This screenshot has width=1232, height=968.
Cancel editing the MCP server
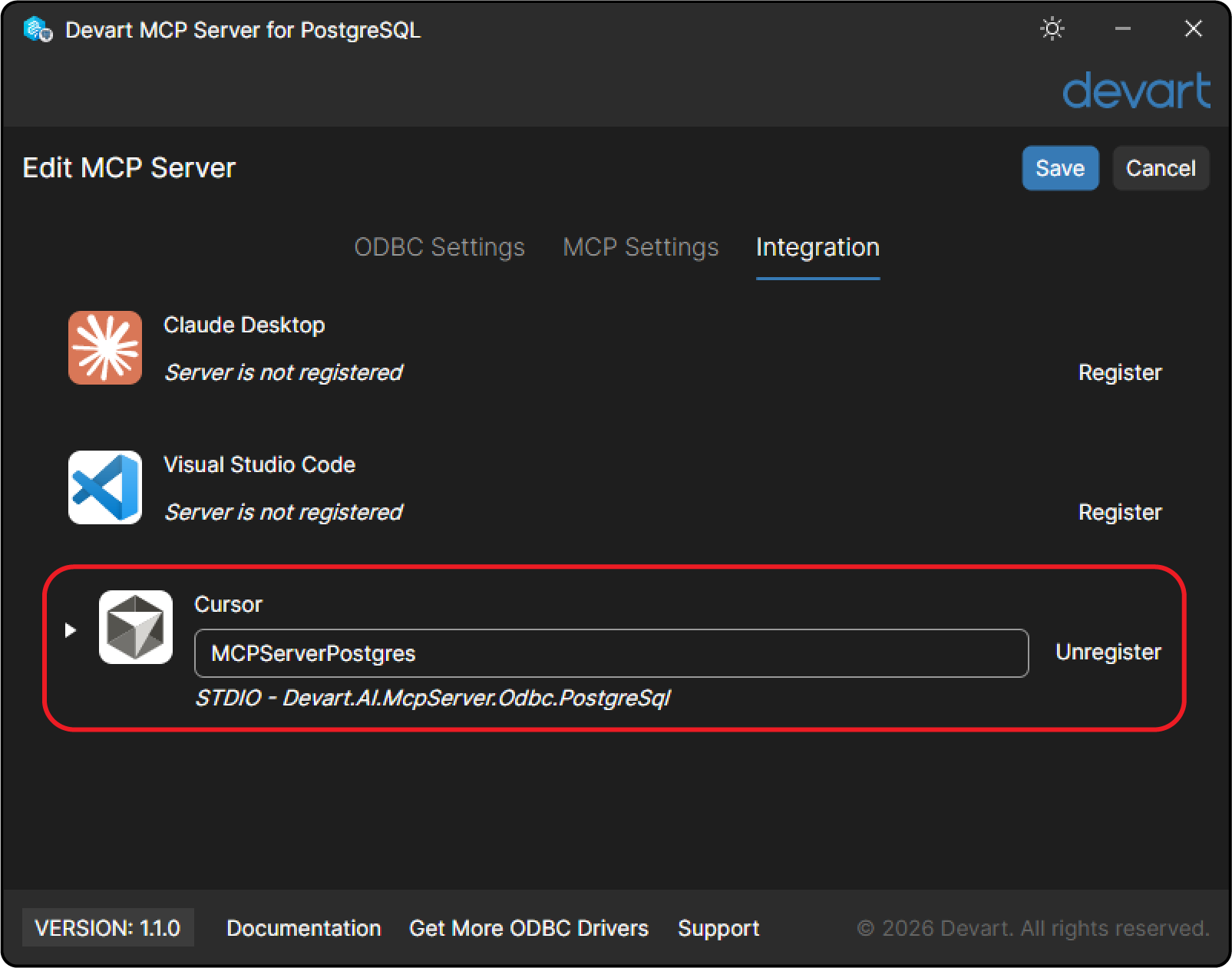point(1161,168)
